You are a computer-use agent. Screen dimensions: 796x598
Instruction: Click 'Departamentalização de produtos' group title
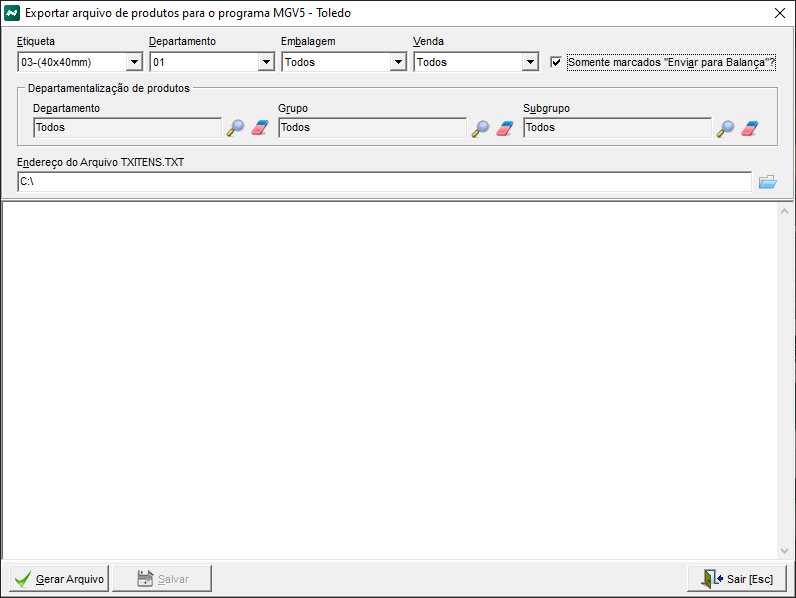tap(109, 88)
